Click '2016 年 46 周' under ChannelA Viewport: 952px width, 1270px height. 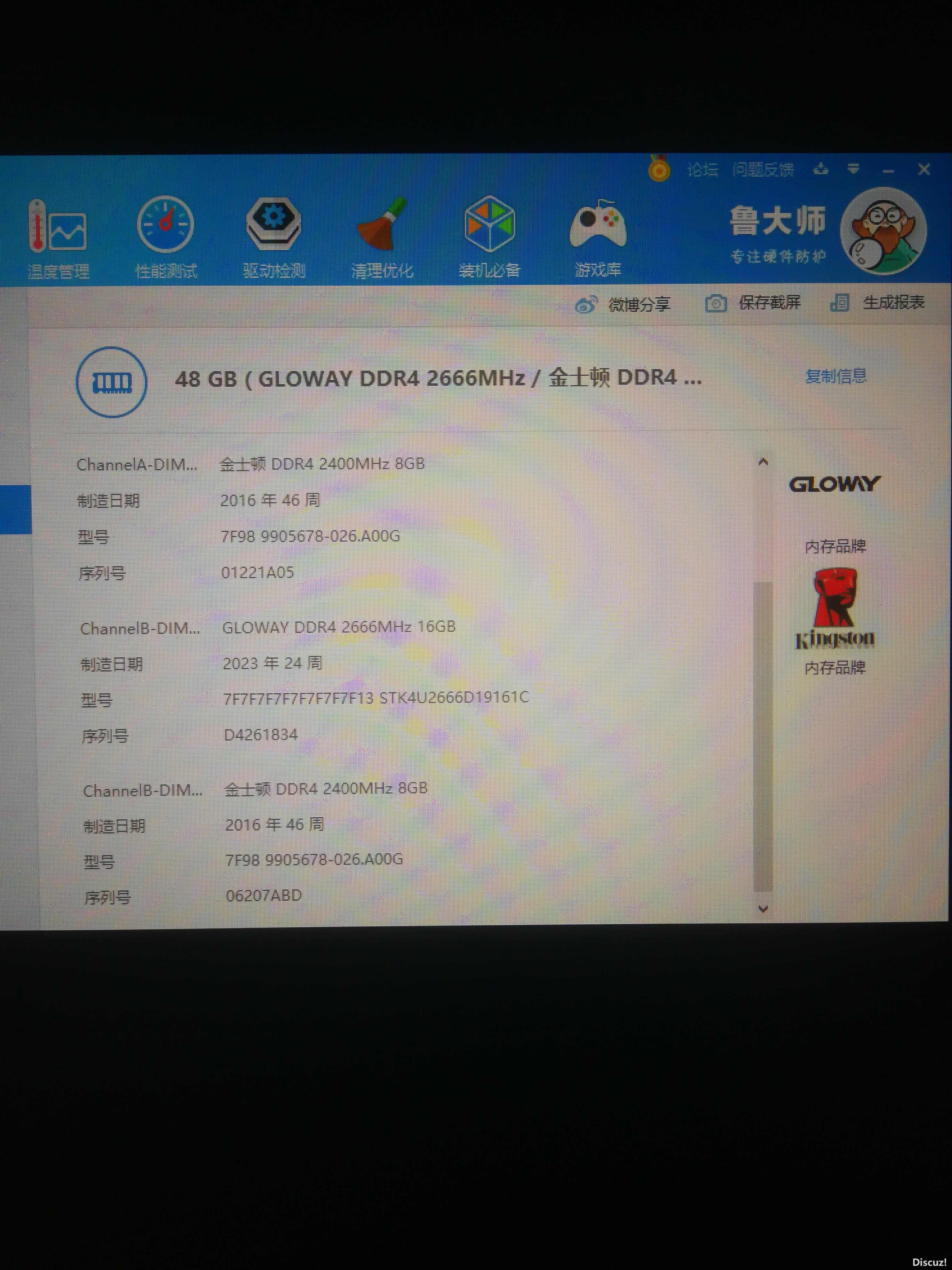(270, 500)
